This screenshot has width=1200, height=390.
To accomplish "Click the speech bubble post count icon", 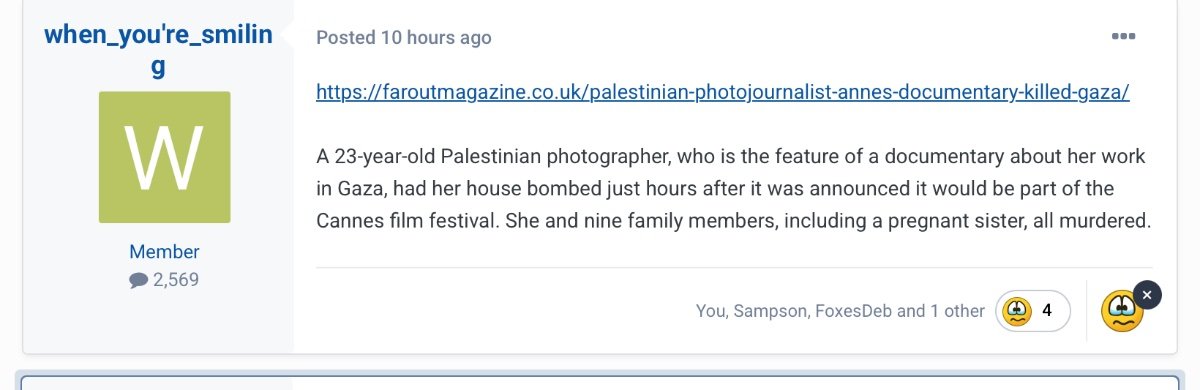I will 138,281.
